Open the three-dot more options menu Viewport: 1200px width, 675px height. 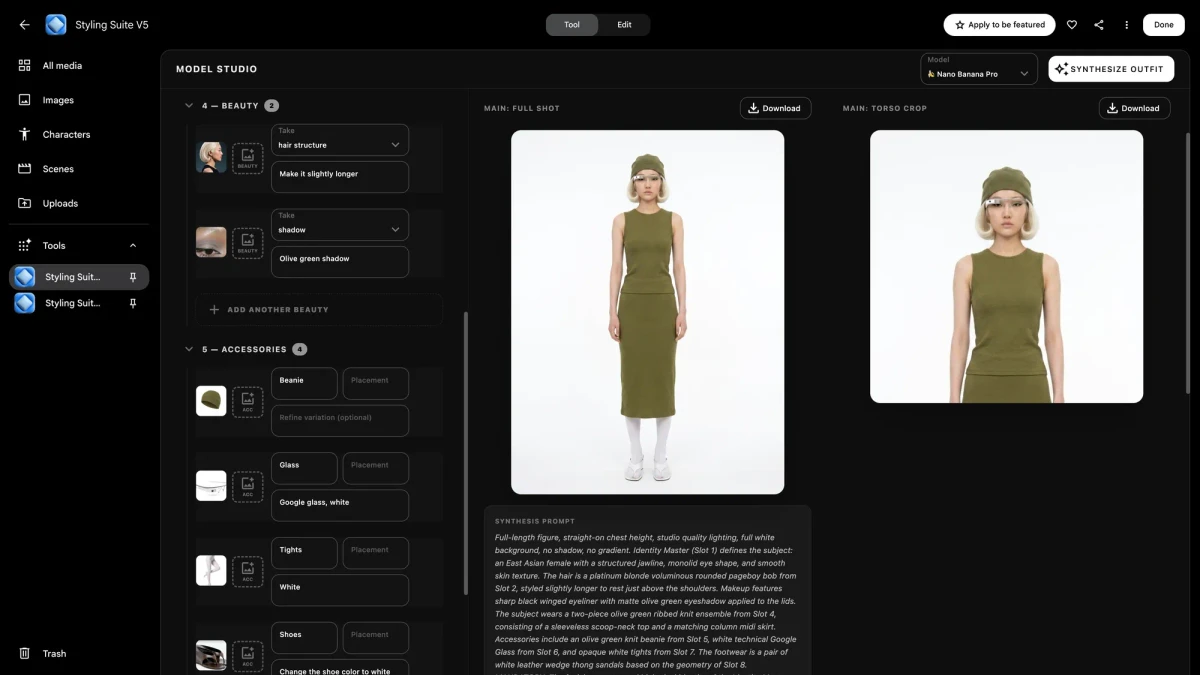coord(1127,25)
